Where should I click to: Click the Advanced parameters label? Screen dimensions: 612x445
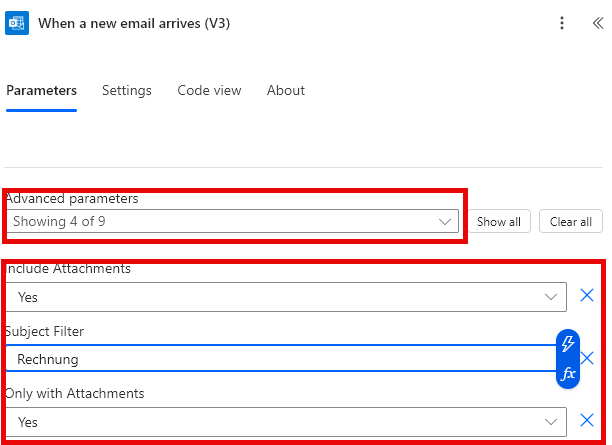[x=73, y=198]
